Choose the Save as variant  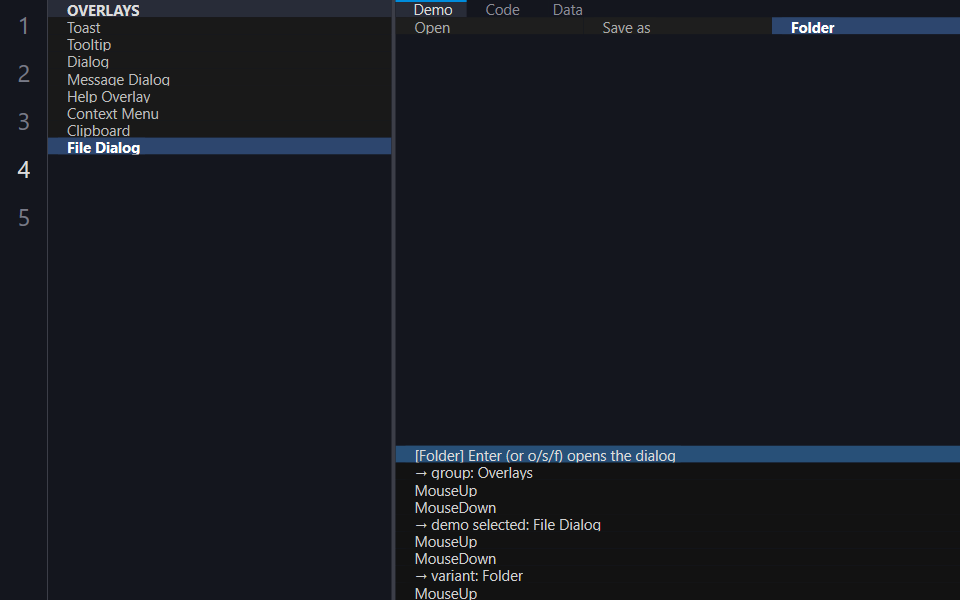click(678, 27)
